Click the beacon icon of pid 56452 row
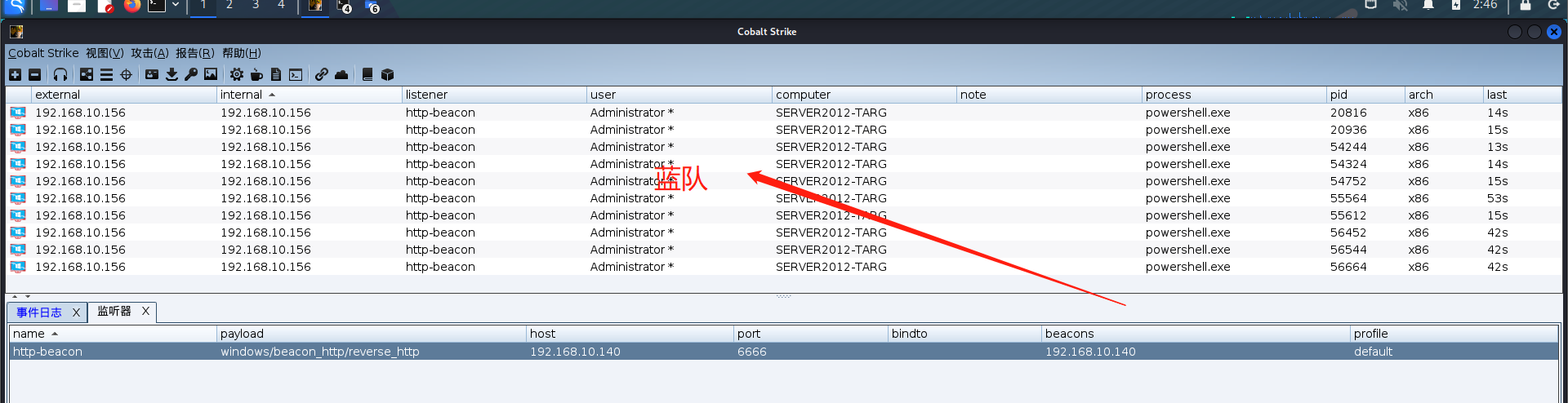Viewport: 1568px width, 403px height. (18, 232)
